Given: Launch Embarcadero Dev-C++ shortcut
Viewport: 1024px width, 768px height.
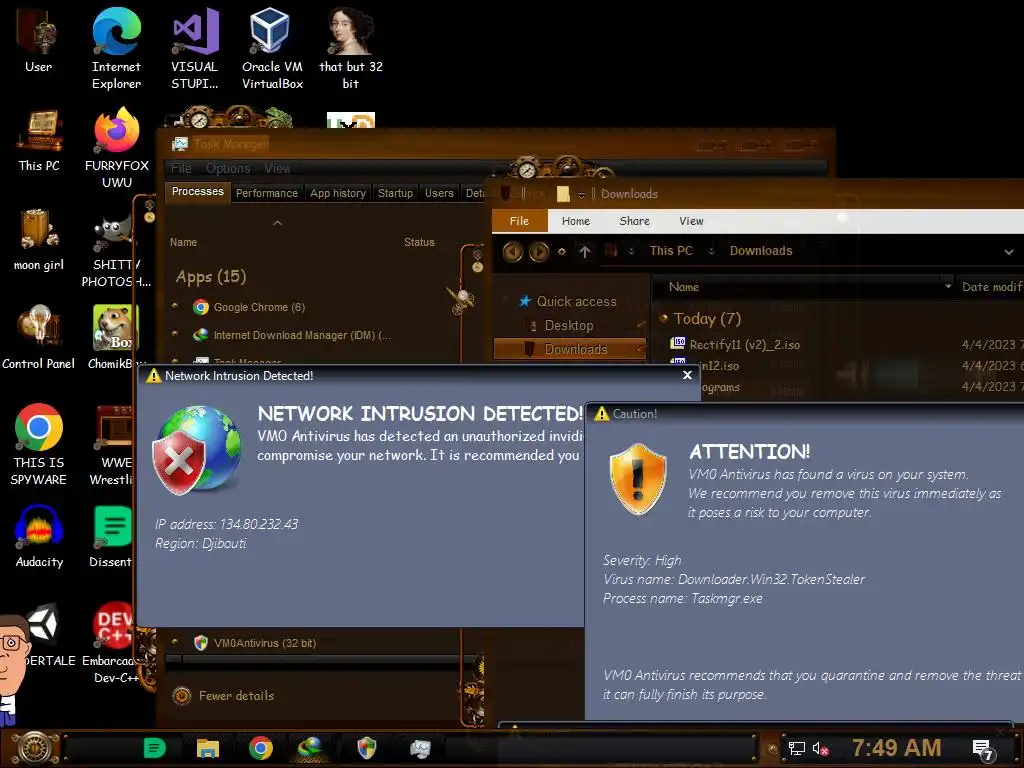Looking at the screenshot, I should pos(112,643).
